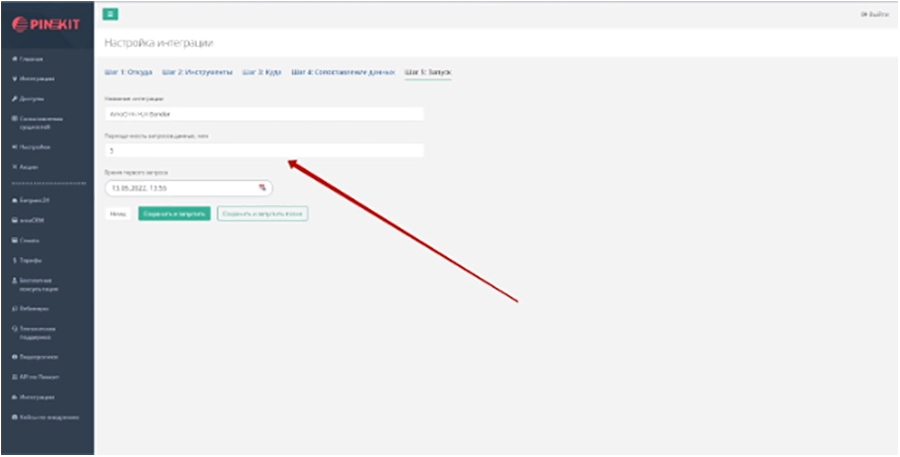900x457 pixels.
Task: Switch to Шаг 3: Куда tab
Action: (262, 72)
